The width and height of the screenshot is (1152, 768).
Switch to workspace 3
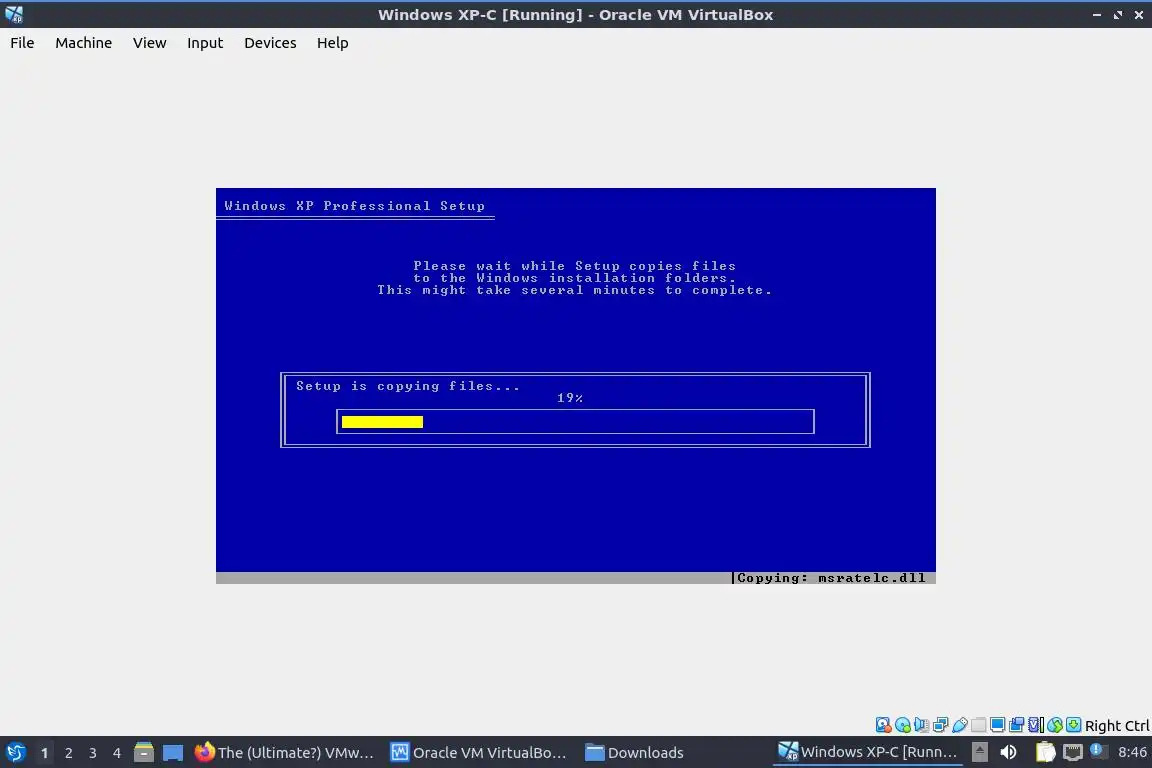[x=93, y=753]
